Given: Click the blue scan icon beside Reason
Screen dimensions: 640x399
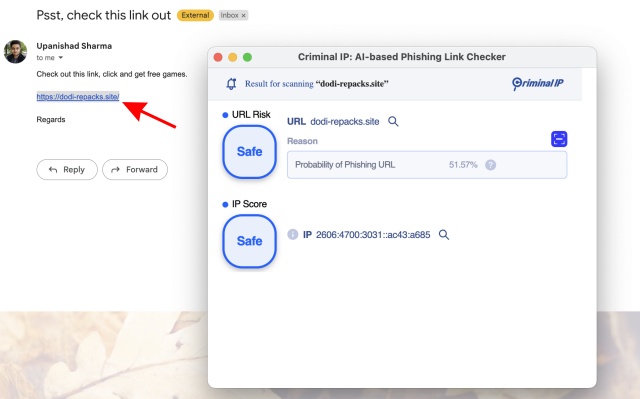Looking at the screenshot, I should pos(559,139).
